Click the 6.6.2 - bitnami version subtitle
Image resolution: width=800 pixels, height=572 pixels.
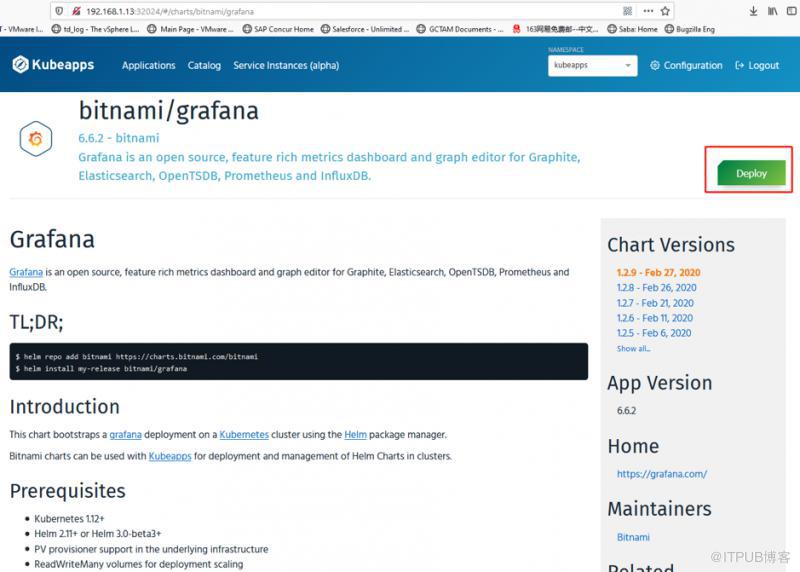point(119,138)
